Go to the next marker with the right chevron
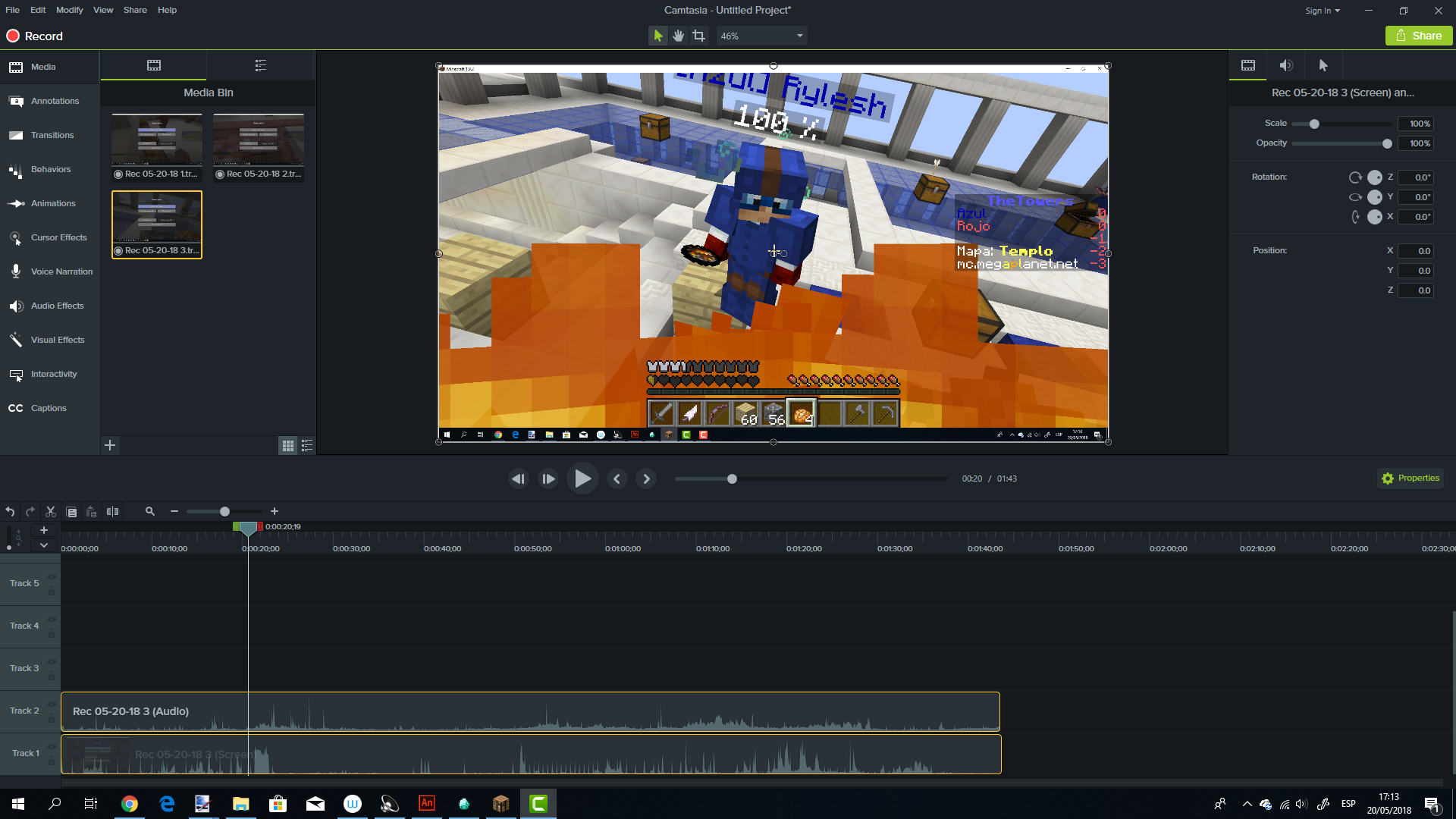1456x819 pixels. [646, 479]
